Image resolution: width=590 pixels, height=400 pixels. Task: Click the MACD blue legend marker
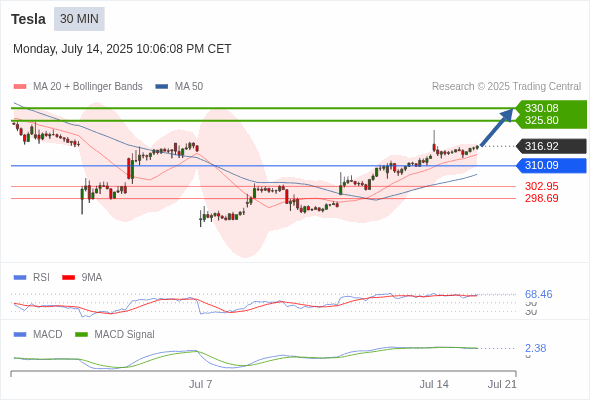tap(20, 335)
